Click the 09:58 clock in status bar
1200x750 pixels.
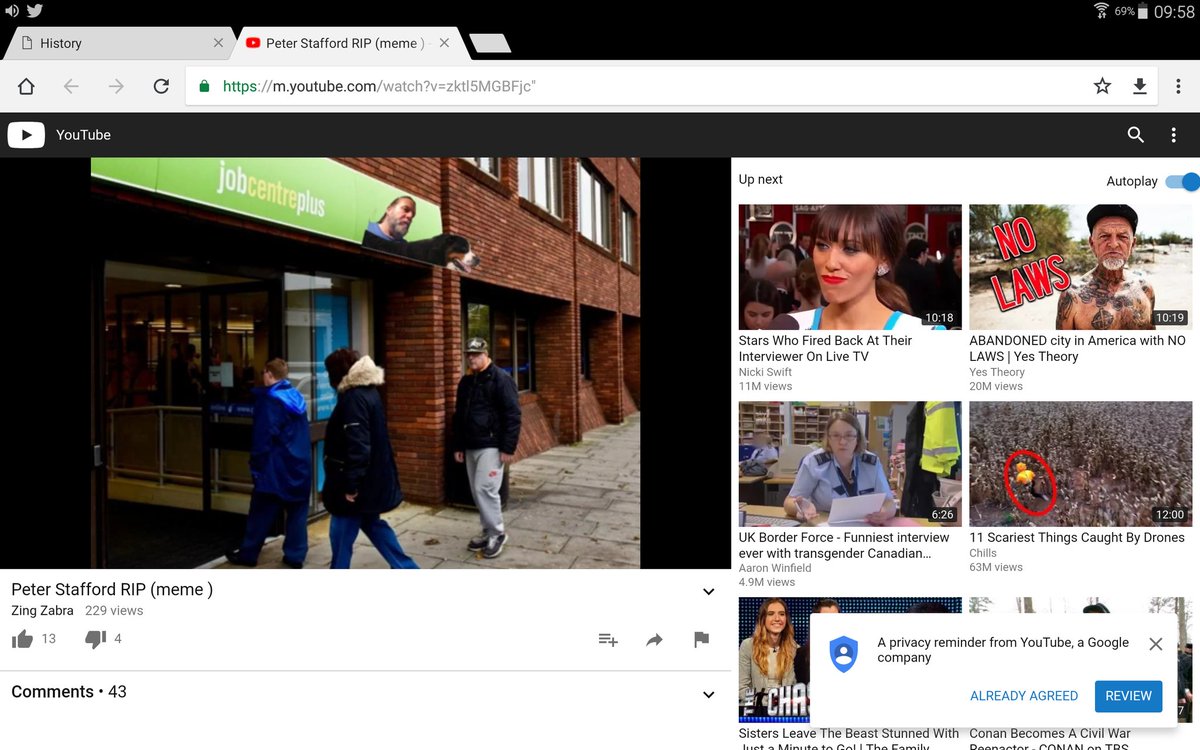click(1174, 12)
